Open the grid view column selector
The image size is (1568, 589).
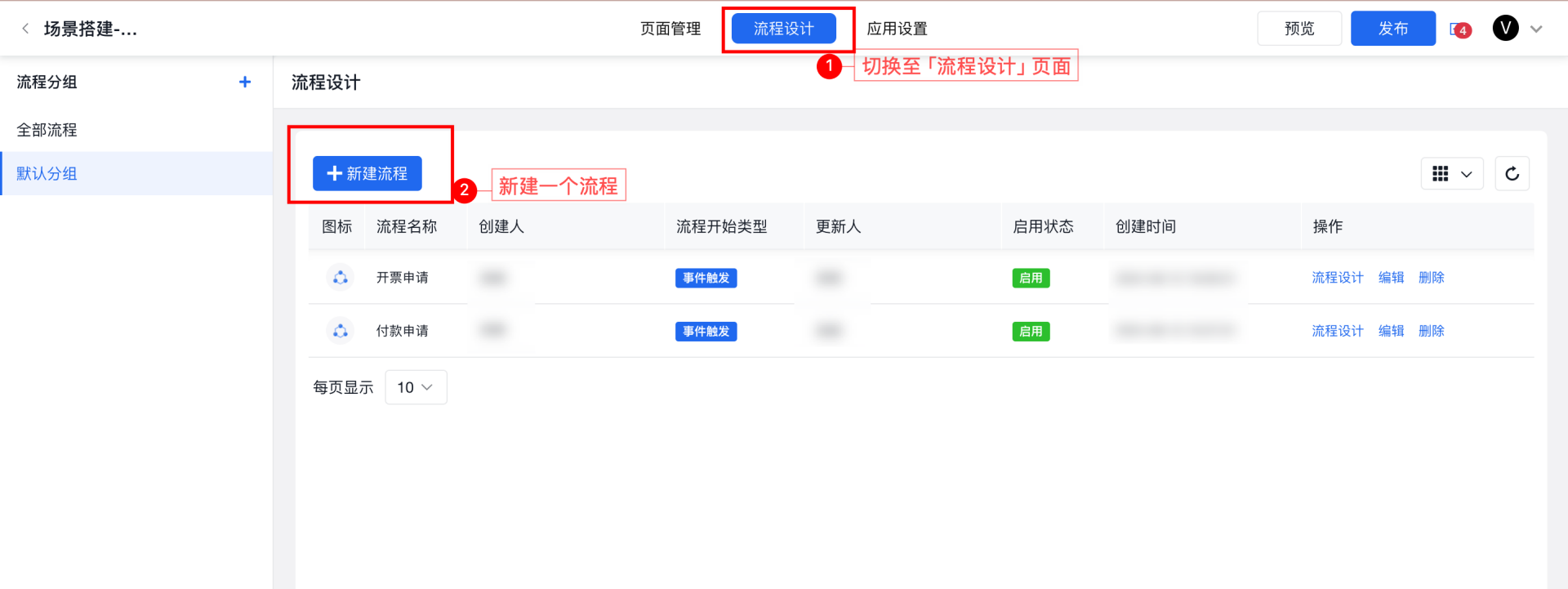[1452, 173]
